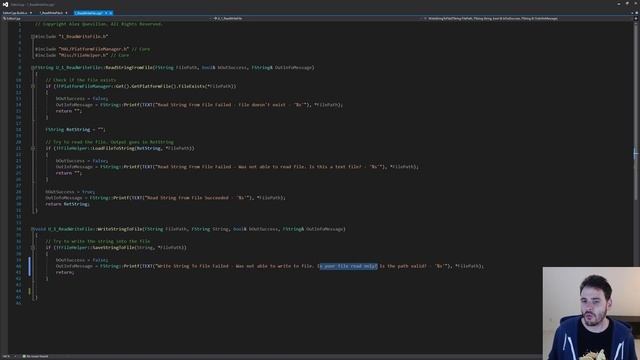Click the No issues found status
The image size is (640, 360).
(x=36, y=356)
